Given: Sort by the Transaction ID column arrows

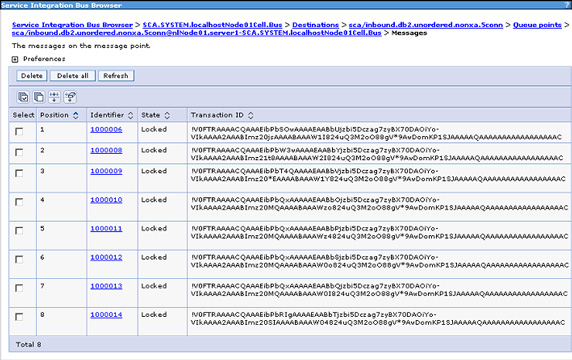Looking at the screenshot, I should 251,115.
